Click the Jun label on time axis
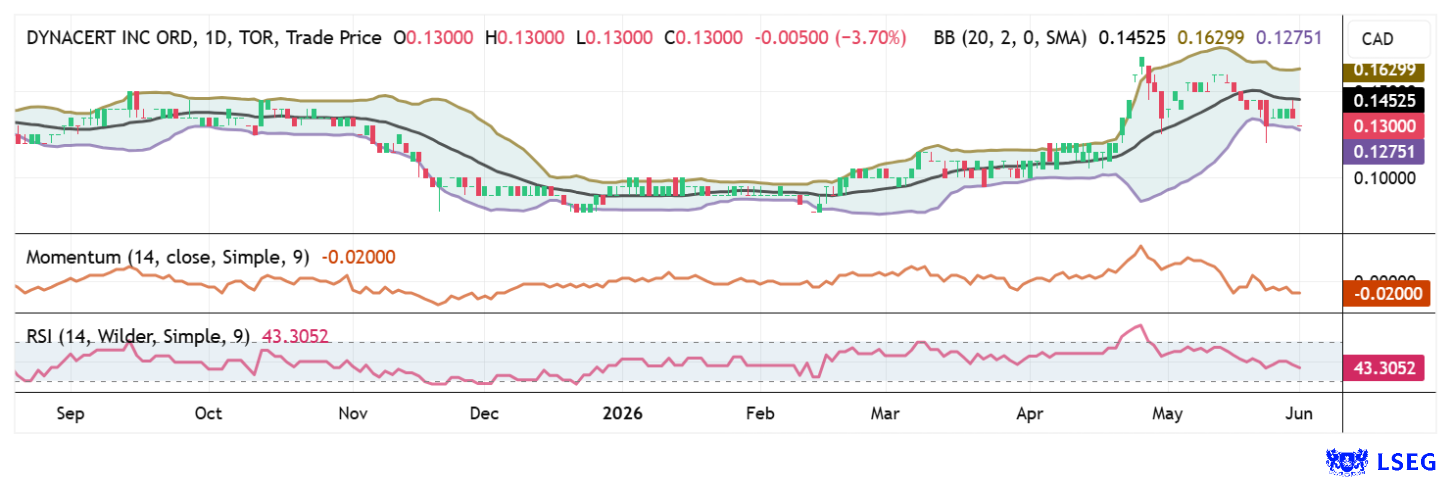This screenshot has width=1452, height=478. 1299,413
